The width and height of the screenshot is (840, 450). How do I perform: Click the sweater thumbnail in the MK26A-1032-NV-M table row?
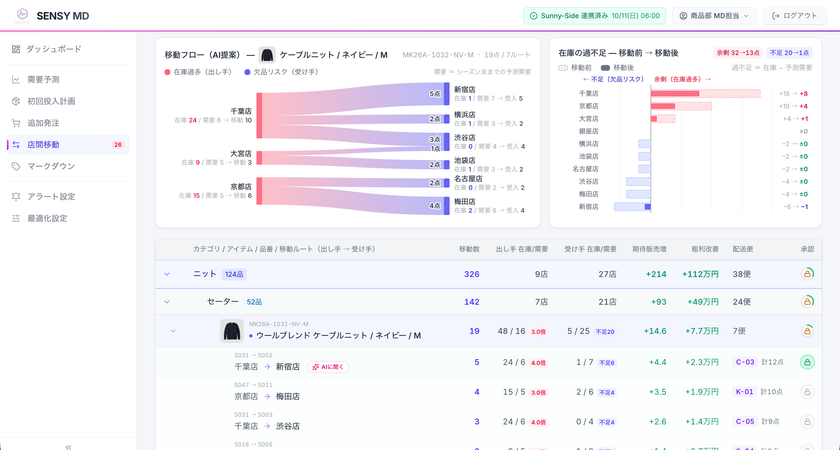point(232,331)
